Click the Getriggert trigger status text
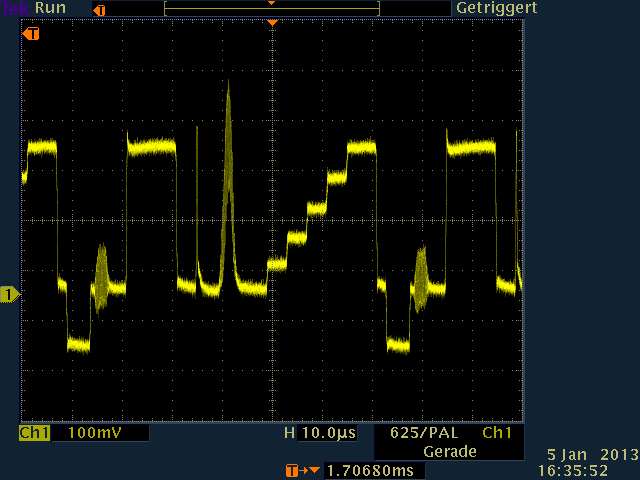This screenshot has height=480, width=640. click(496, 8)
